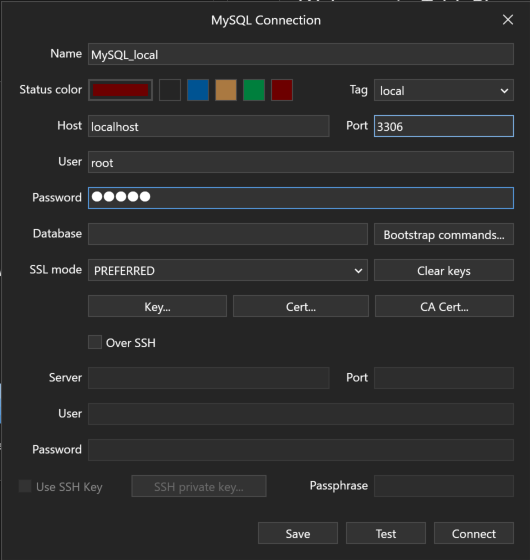The height and width of the screenshot is (560, 530).
Task: Pick the blue status color swatch
Action: point(198,90)
